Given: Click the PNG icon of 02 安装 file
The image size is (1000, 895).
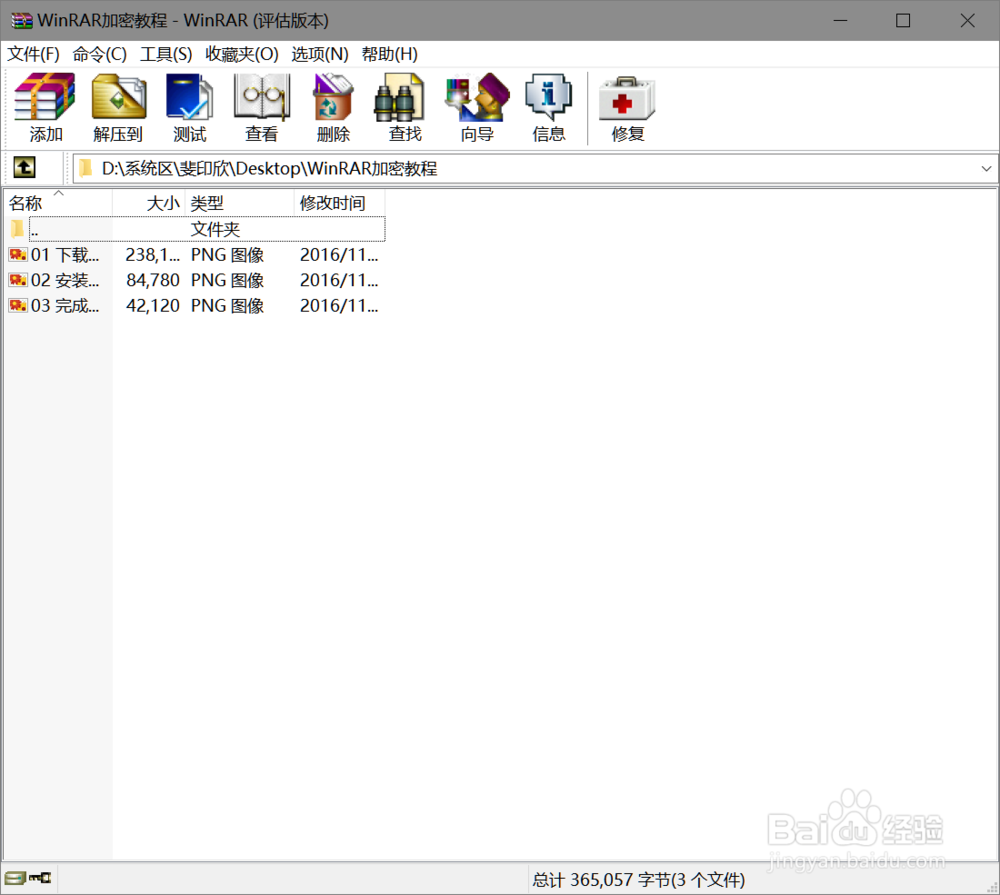Looking at the screenshot, I should click(18, 280).
